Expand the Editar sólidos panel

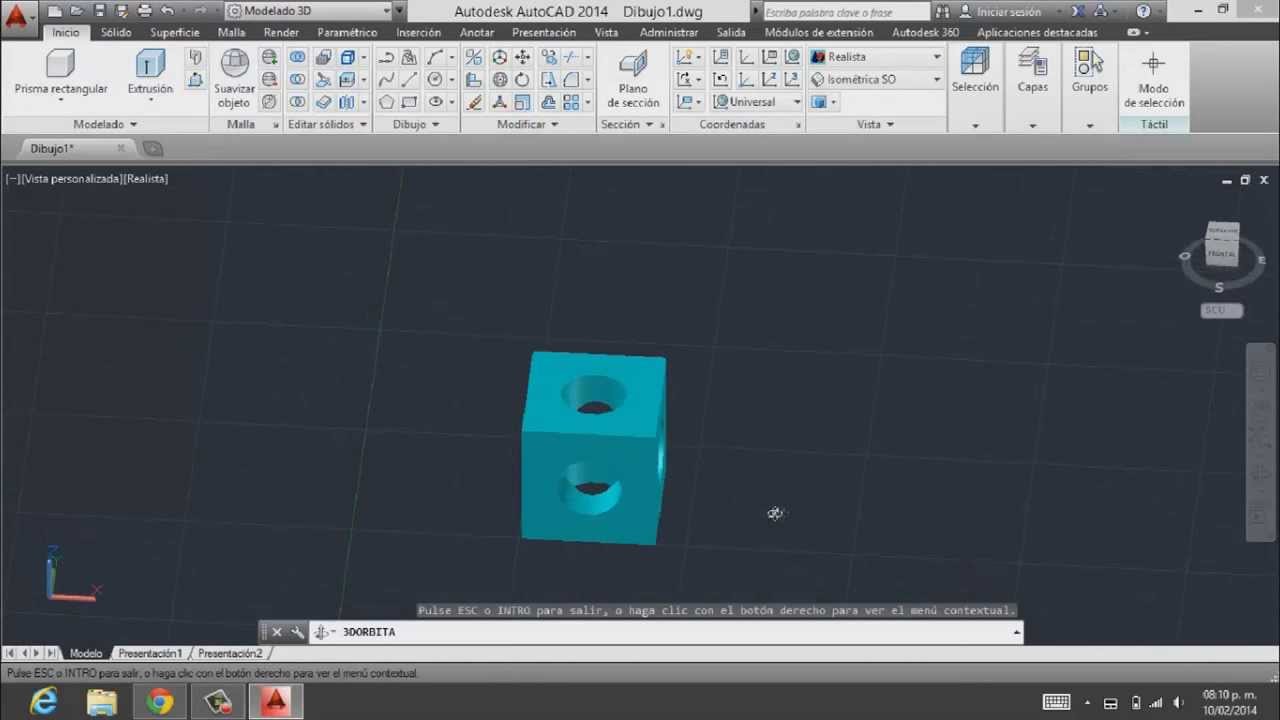pyautogui.click(x=327, y=124)
